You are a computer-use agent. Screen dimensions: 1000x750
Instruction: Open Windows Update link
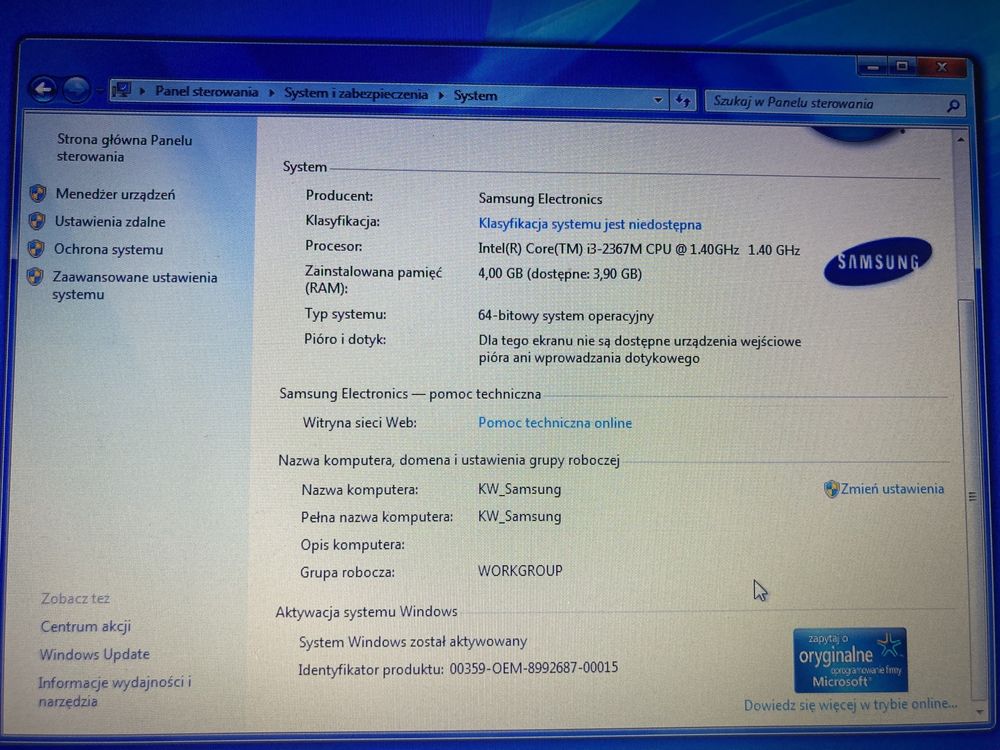point(94,654)
